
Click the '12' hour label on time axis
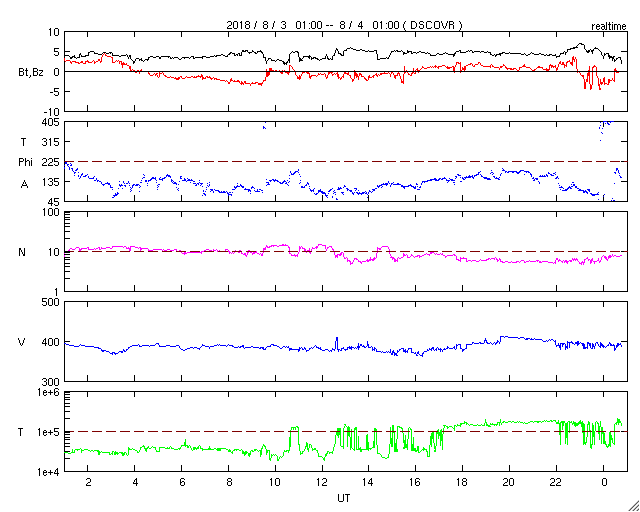click(x=322, y=483)
